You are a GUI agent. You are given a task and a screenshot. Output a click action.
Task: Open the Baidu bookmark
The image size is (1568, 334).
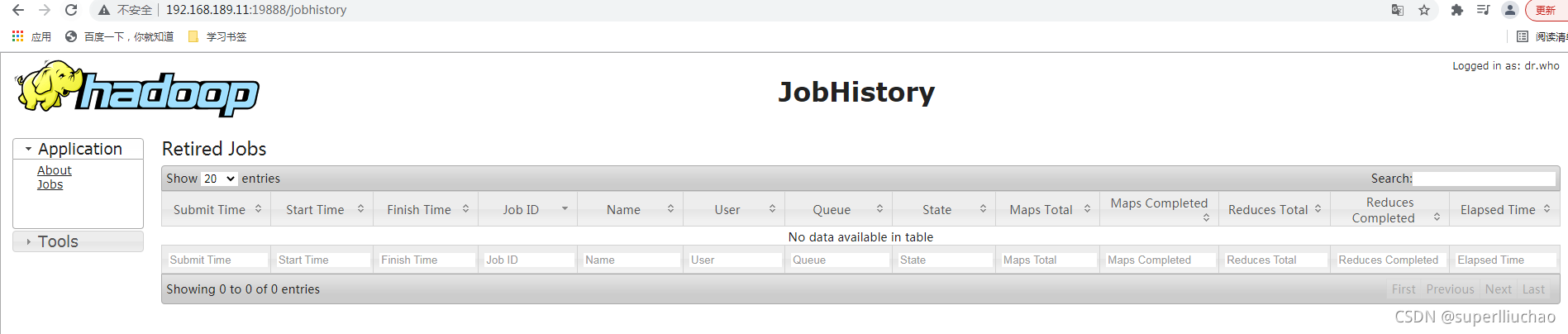point(119,36)
